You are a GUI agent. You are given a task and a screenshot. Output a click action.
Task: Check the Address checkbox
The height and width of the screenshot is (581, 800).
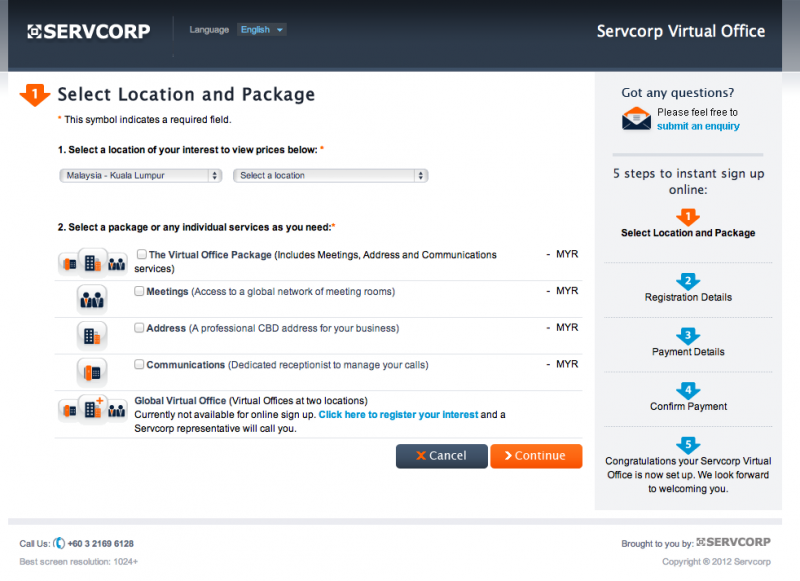tap(139, 327)
